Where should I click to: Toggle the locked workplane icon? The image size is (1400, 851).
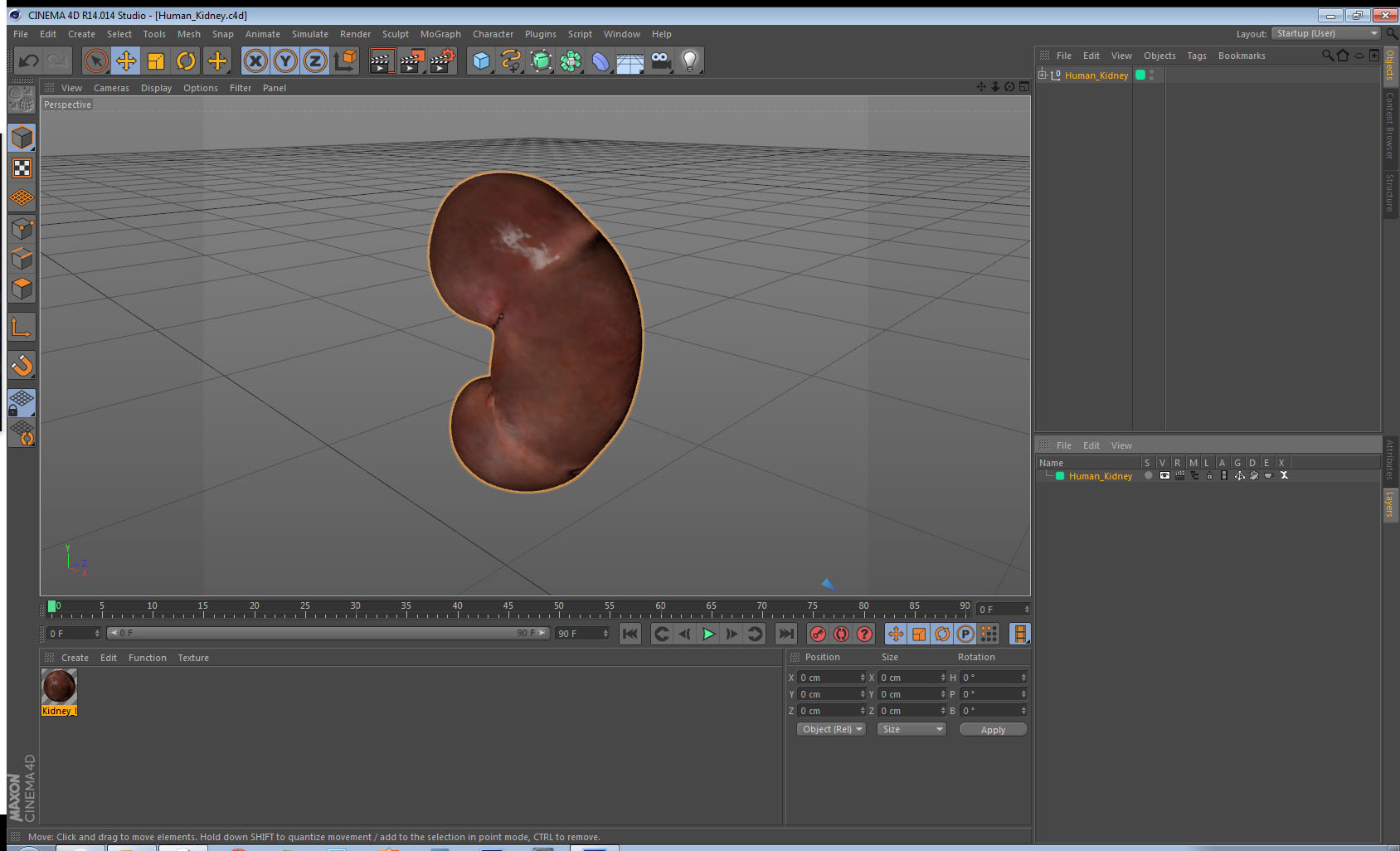22,403
